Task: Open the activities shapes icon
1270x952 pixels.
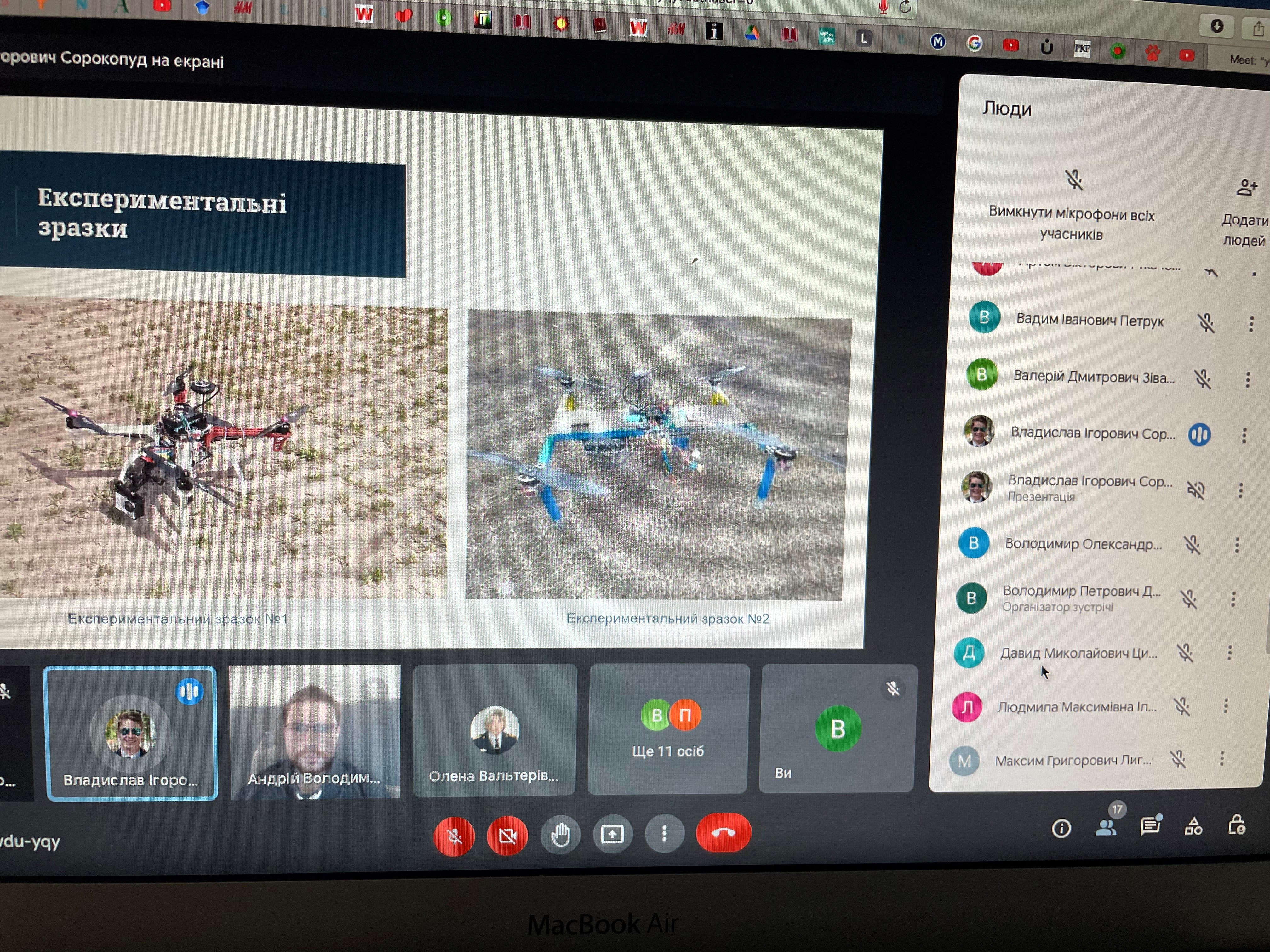Action: 1193,826
